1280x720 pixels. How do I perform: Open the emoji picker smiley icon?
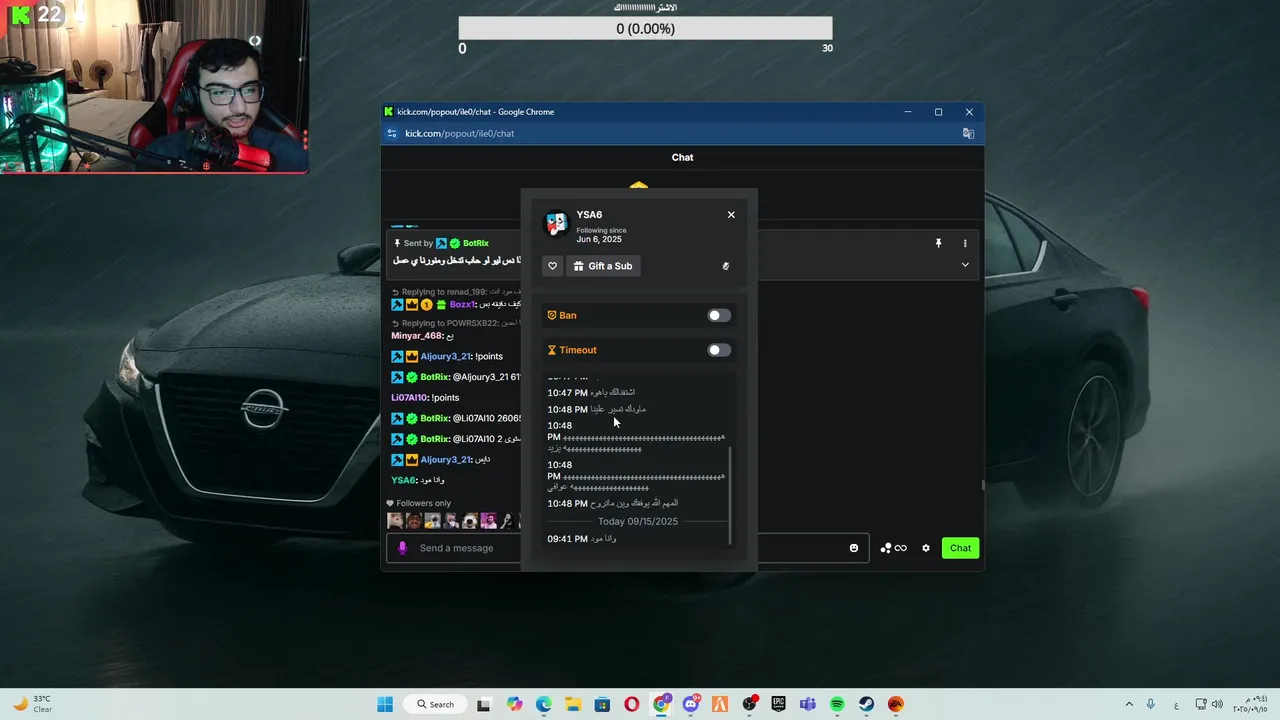pyautogui.click(x=854, y=548)
